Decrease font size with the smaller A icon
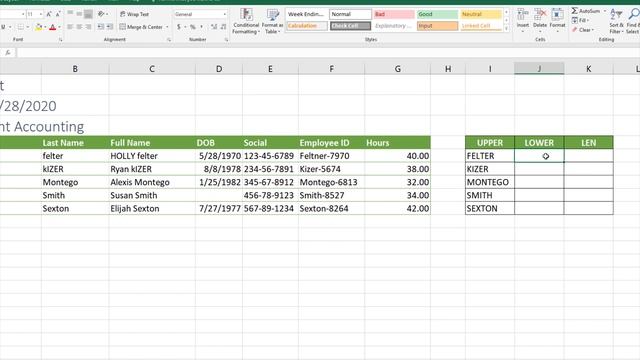640x360 pixels. [x=58, y=14]
